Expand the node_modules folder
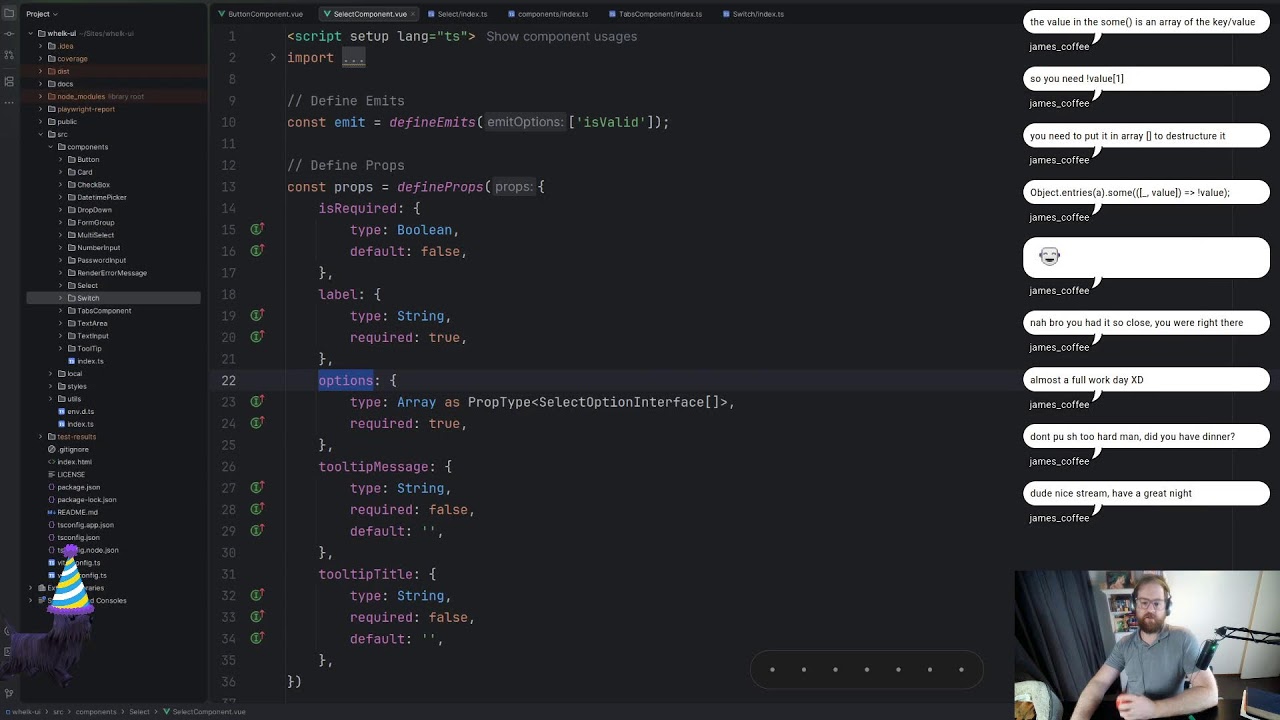1280x720 pixels. (41, 96)
